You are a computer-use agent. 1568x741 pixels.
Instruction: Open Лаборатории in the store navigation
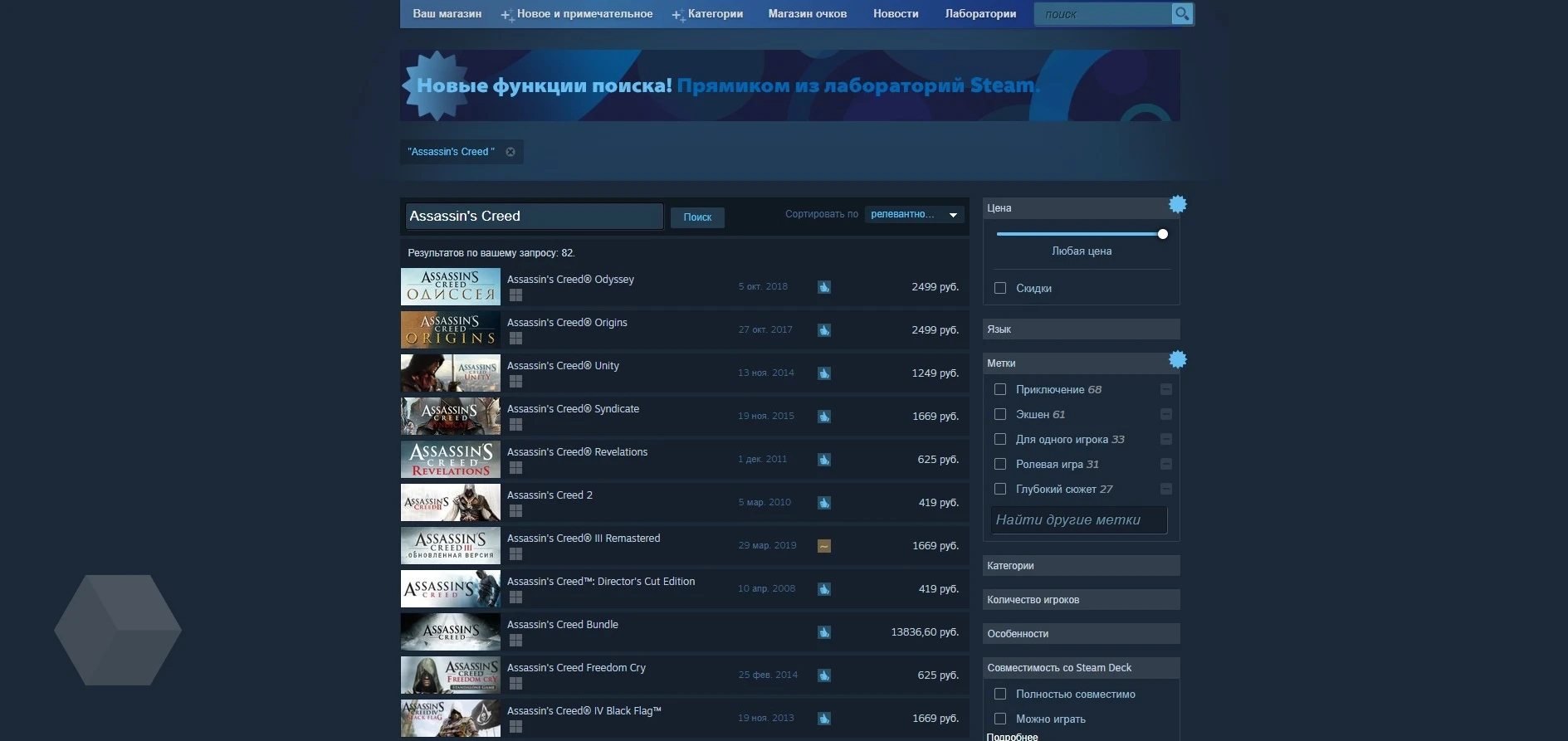coord(980,13)
